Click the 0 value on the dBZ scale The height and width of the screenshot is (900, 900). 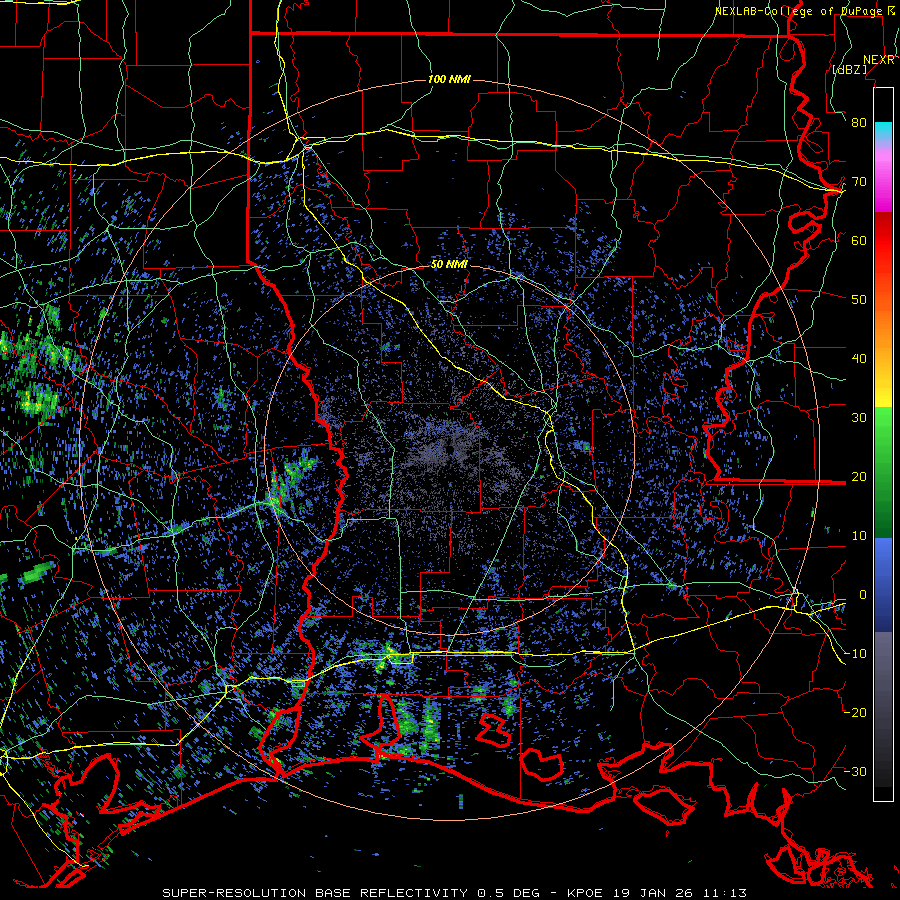coord(862,595)
